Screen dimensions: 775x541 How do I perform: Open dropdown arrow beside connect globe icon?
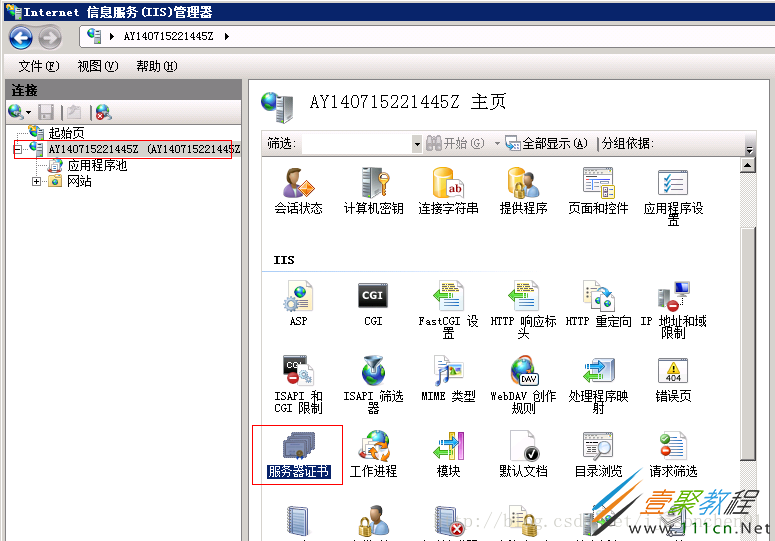pyautogui.click(x=29, y=113)
